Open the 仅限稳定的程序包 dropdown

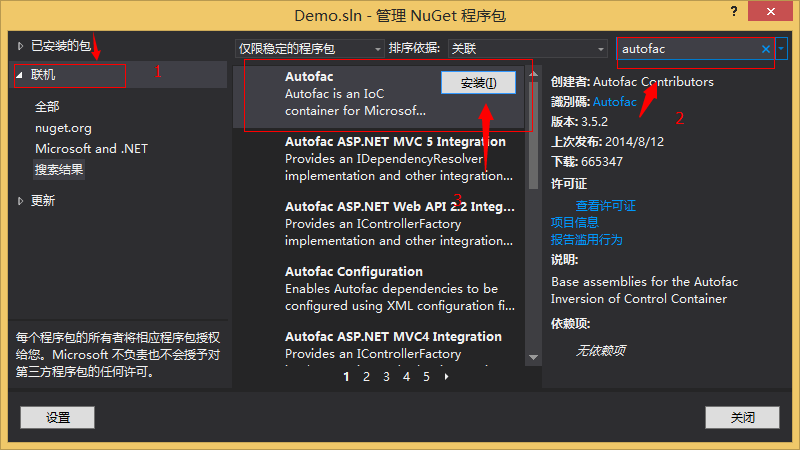click(x=310, y=48)
